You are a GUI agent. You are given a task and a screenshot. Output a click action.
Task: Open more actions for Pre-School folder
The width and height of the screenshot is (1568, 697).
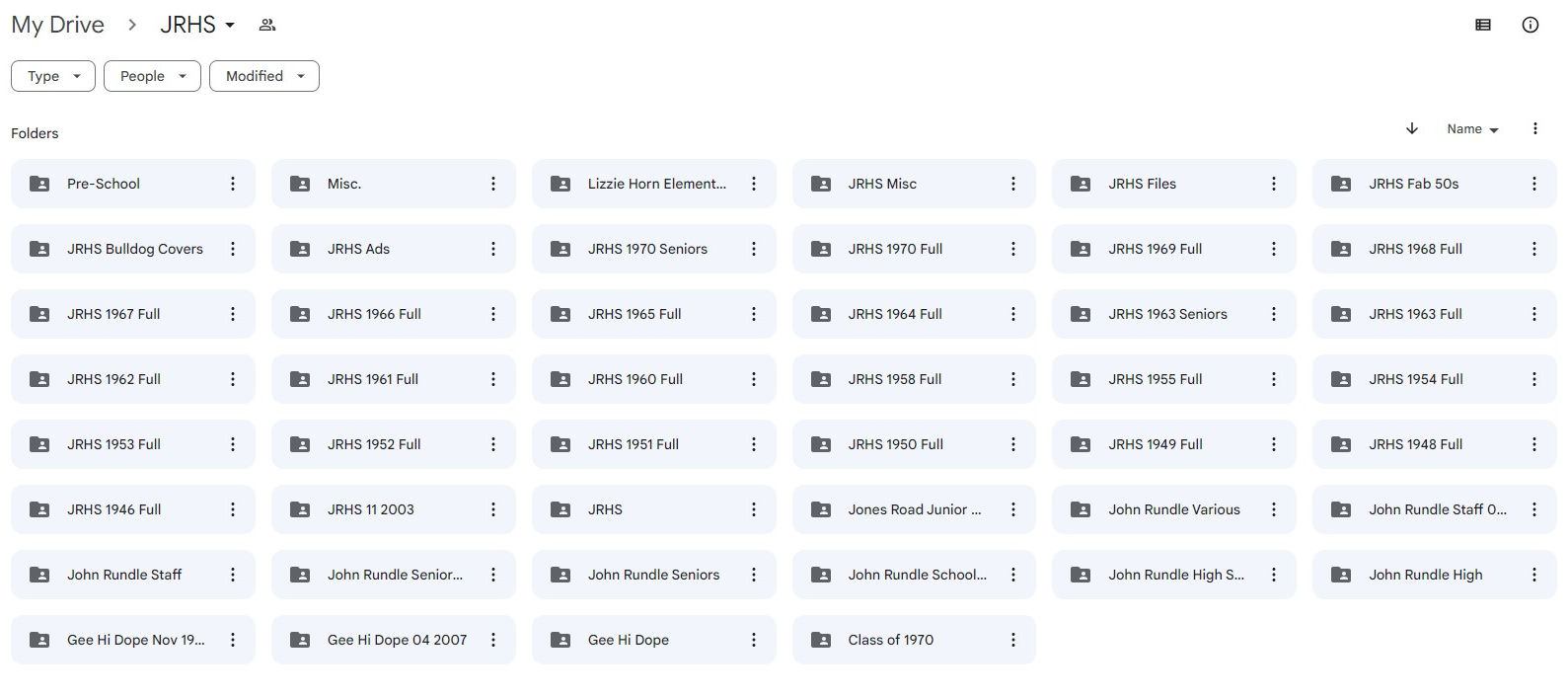click(233, 184)
